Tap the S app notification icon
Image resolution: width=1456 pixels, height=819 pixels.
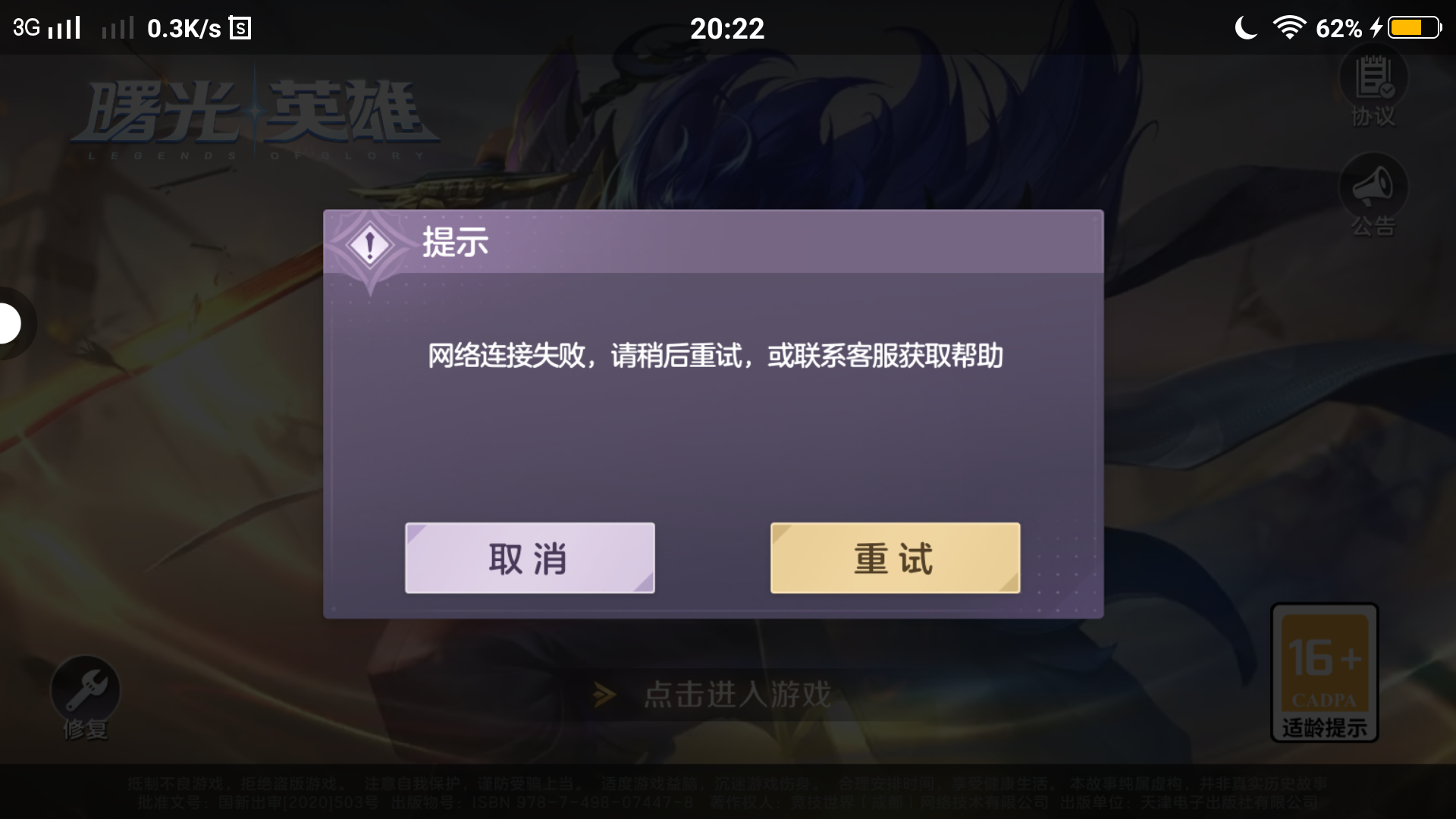[x=240, y=29]
